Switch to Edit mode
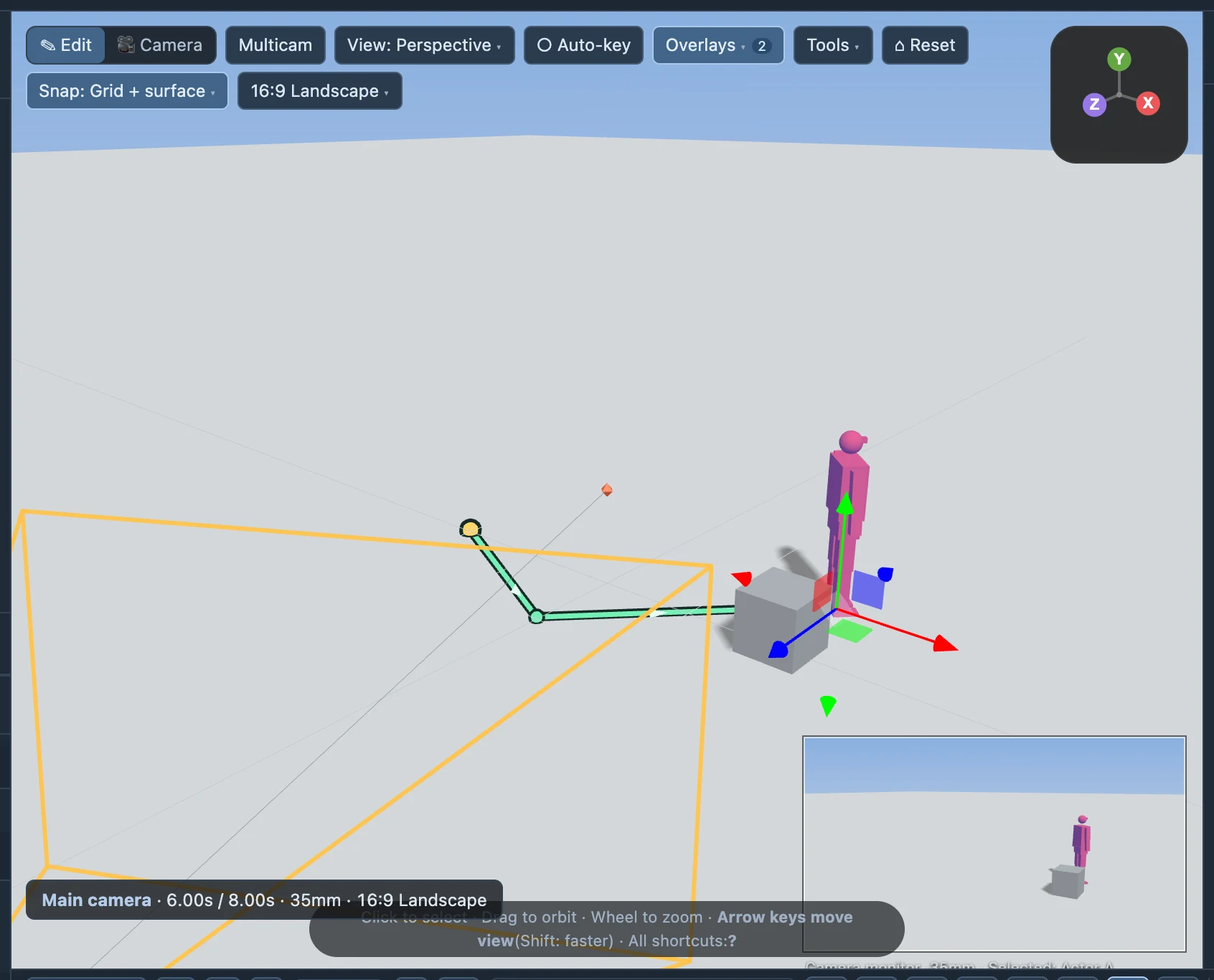Screen dimensions: 1214x980 coord(66,45)
